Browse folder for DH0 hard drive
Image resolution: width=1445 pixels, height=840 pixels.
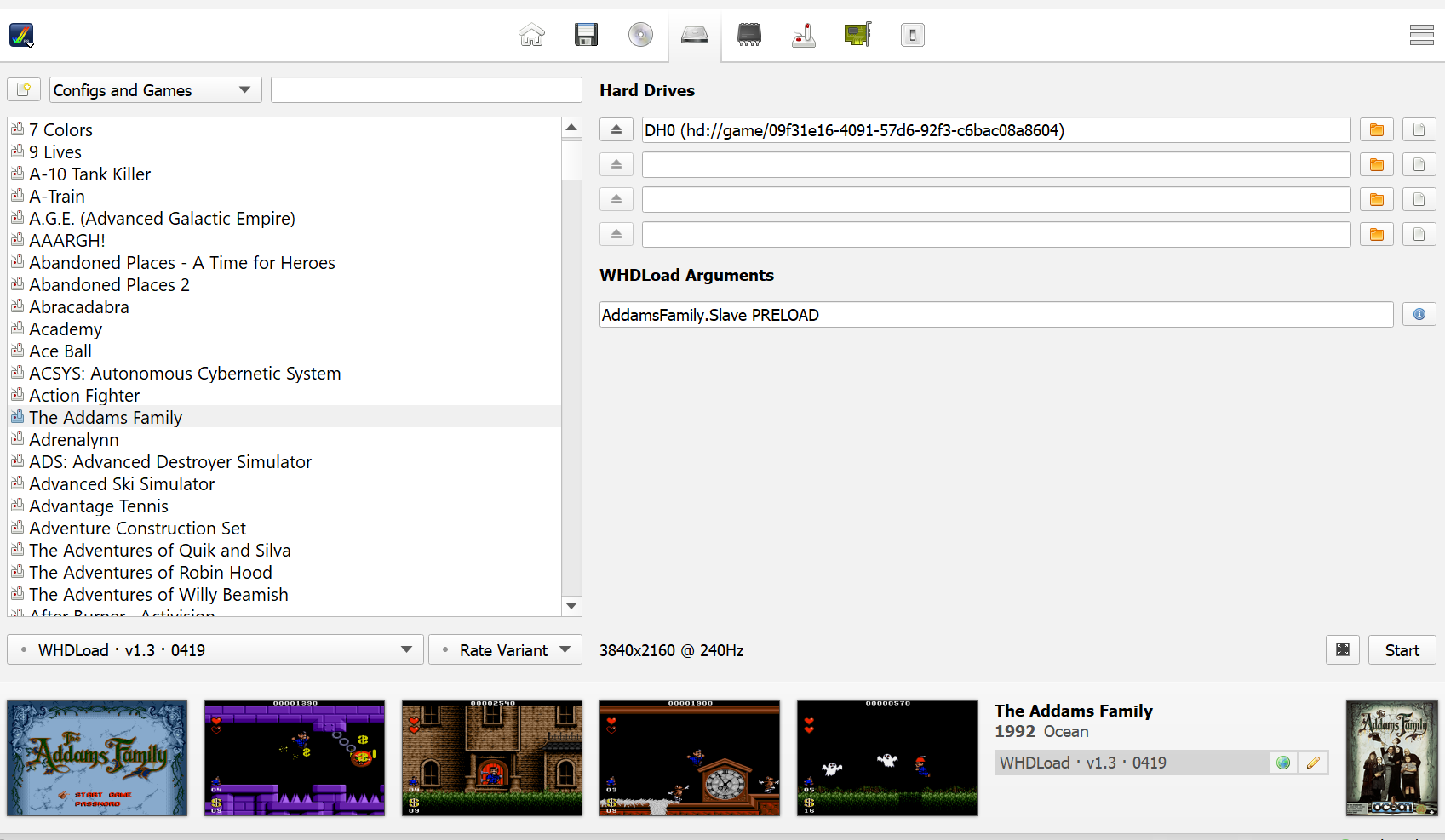(x=1377, y=129)
